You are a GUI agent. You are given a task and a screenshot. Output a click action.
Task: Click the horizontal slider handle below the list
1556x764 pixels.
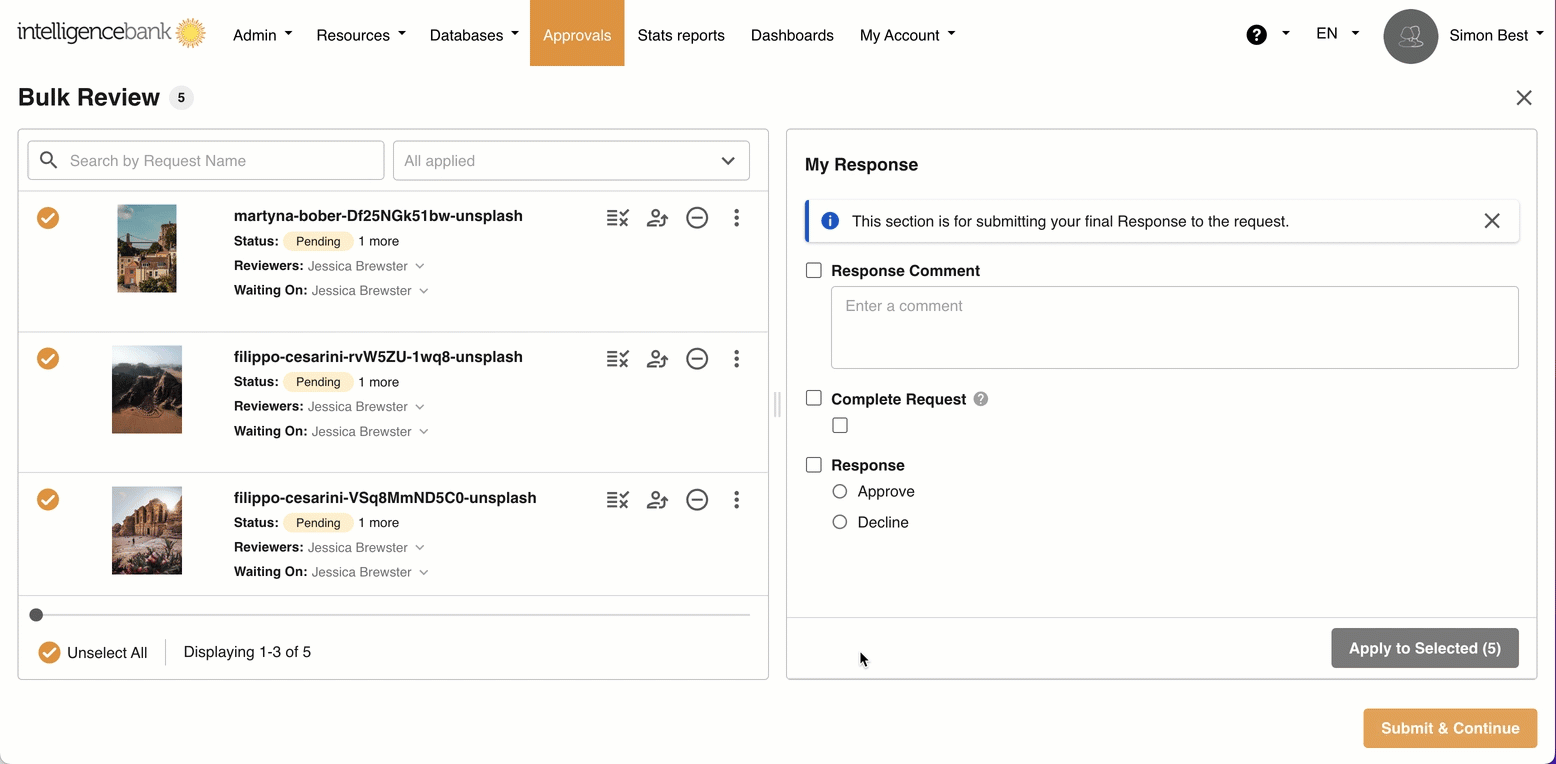coord(36,615)
